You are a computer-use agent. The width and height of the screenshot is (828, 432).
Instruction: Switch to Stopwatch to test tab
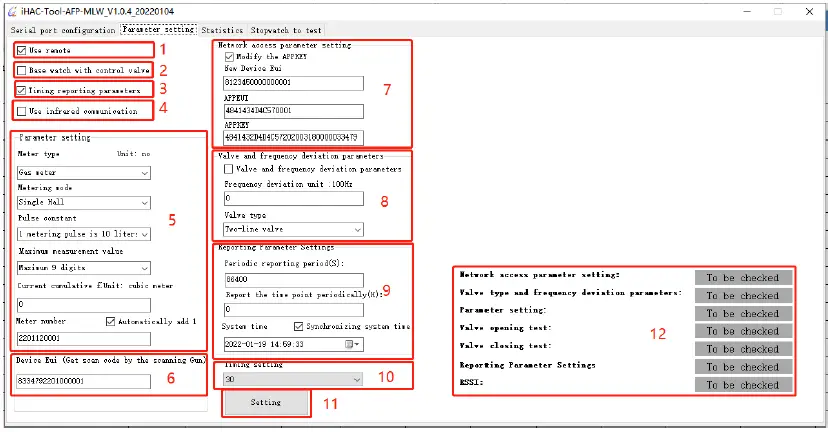pos(286,30)
